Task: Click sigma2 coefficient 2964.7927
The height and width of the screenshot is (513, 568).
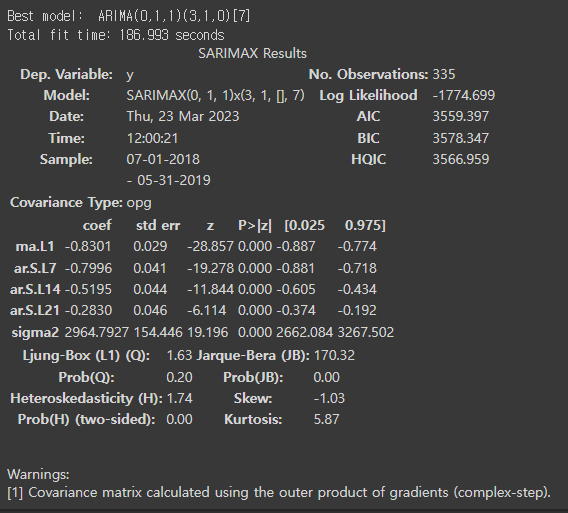Action: tap(96, 333)
